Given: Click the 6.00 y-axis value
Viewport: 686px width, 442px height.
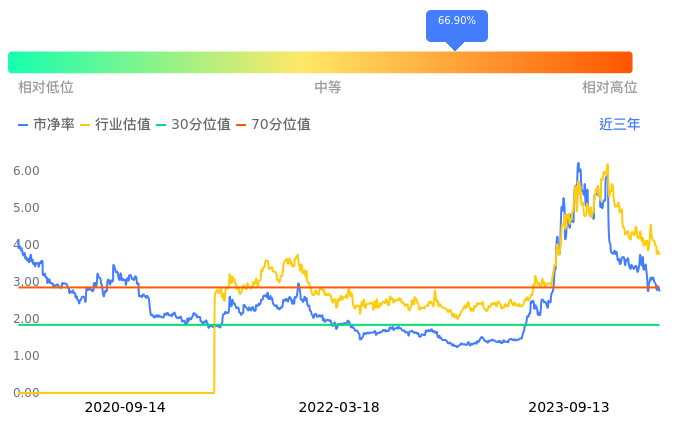Looking at the screenshot, I should point(26,171).
